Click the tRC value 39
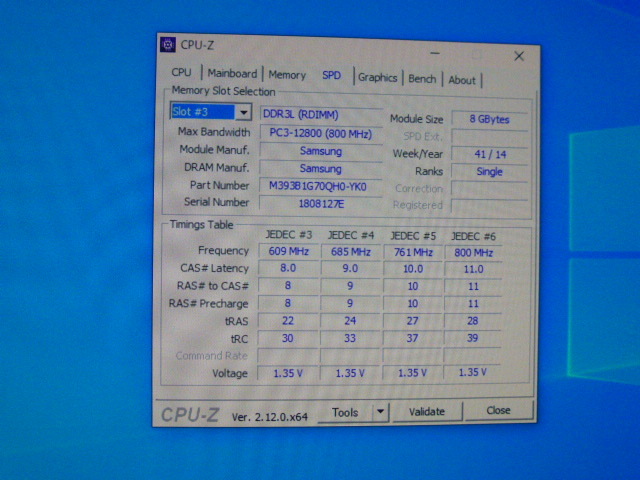Screen dimensions: 640x480 473,338
